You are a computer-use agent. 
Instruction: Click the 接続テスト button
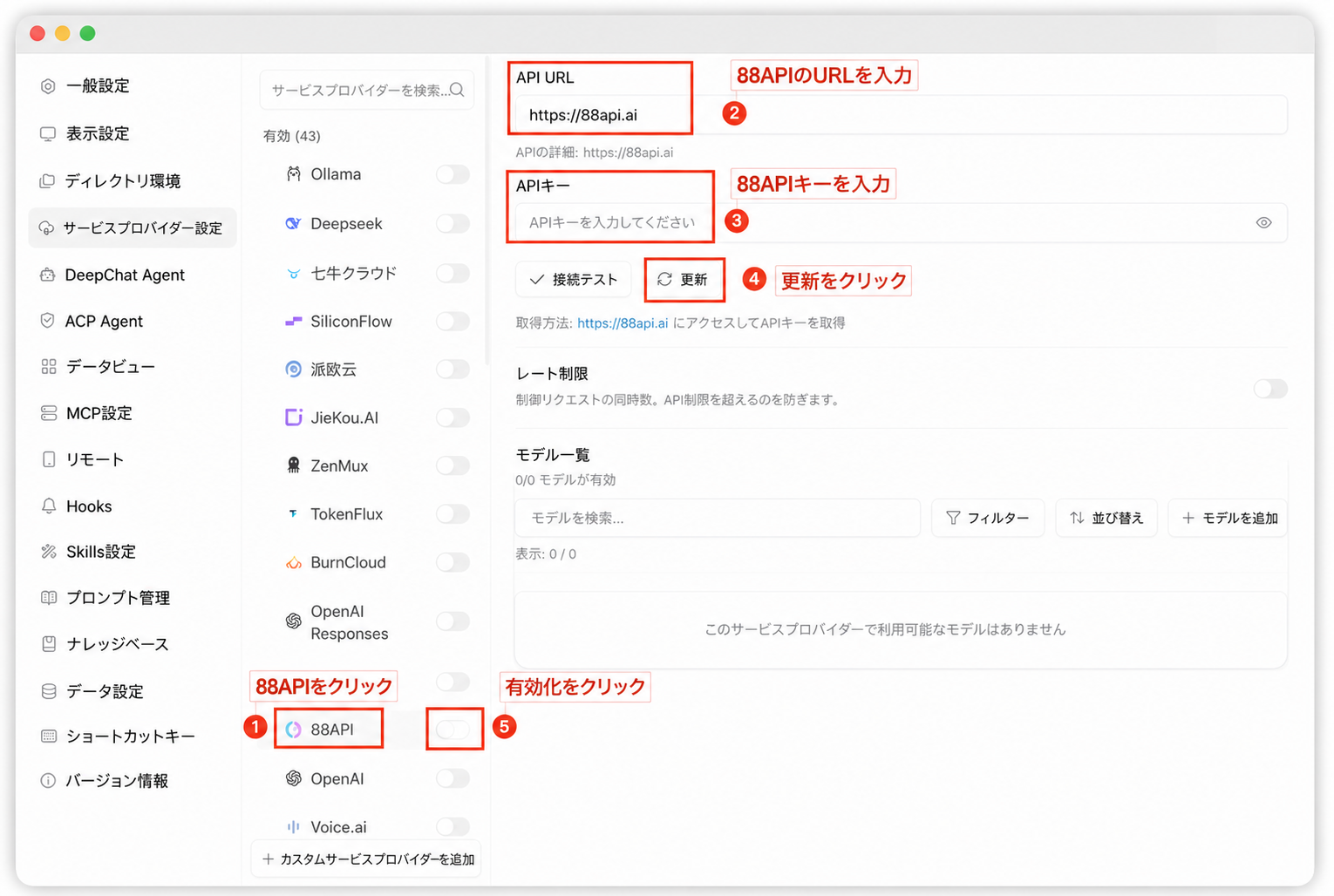pos(573,280)
